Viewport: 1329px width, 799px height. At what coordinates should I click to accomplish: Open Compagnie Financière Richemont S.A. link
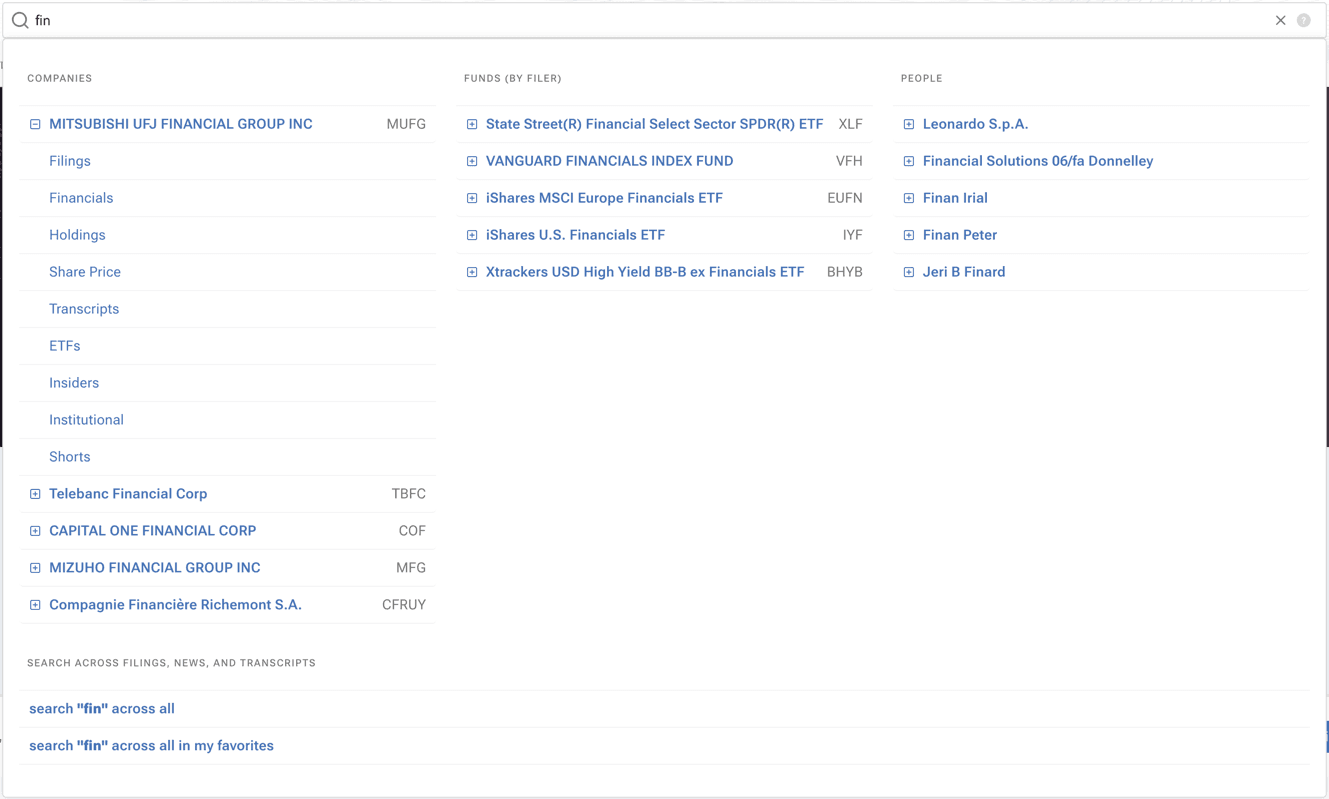(175, 605)
